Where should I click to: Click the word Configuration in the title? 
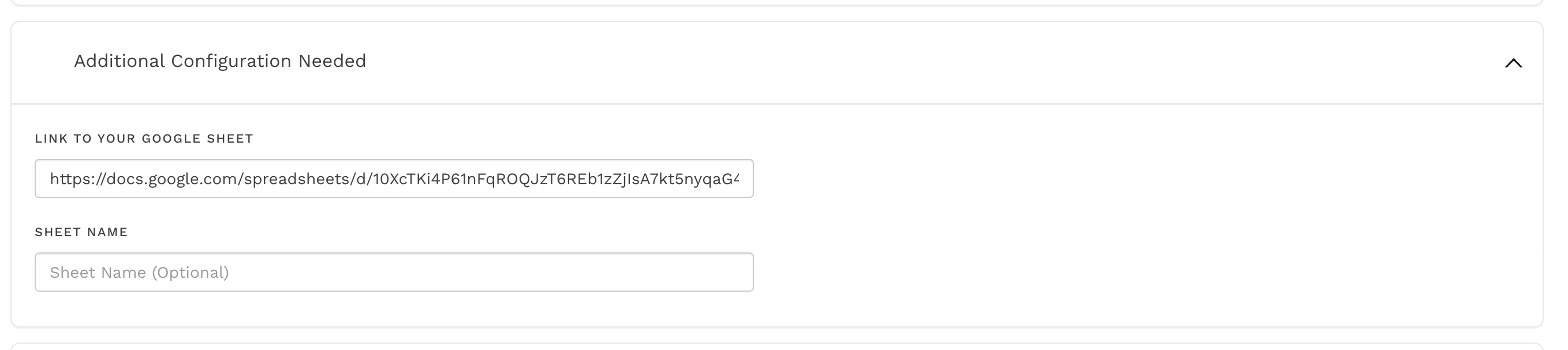point(231,61)
